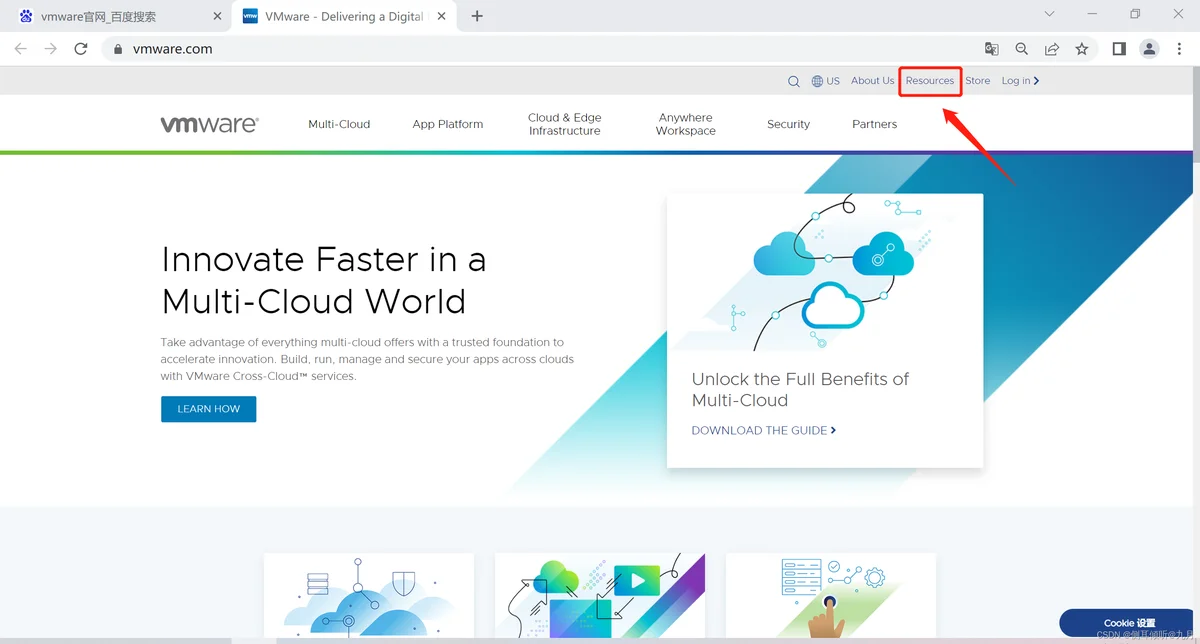Click the LEARN HOW button
Viewport: 1200px width, 644px height.
208,409
